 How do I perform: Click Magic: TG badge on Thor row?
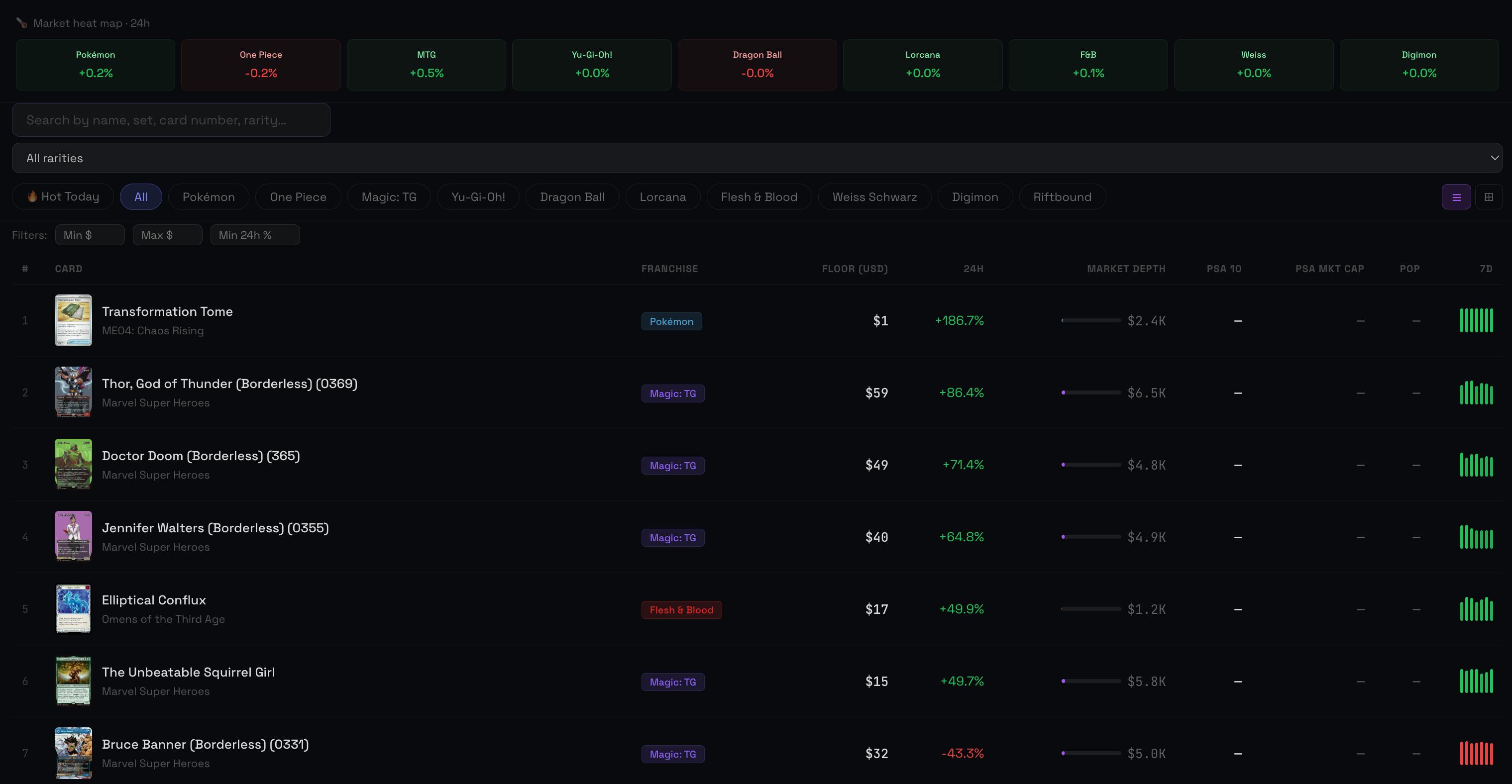pyautogui.click(x=673, y=393)
